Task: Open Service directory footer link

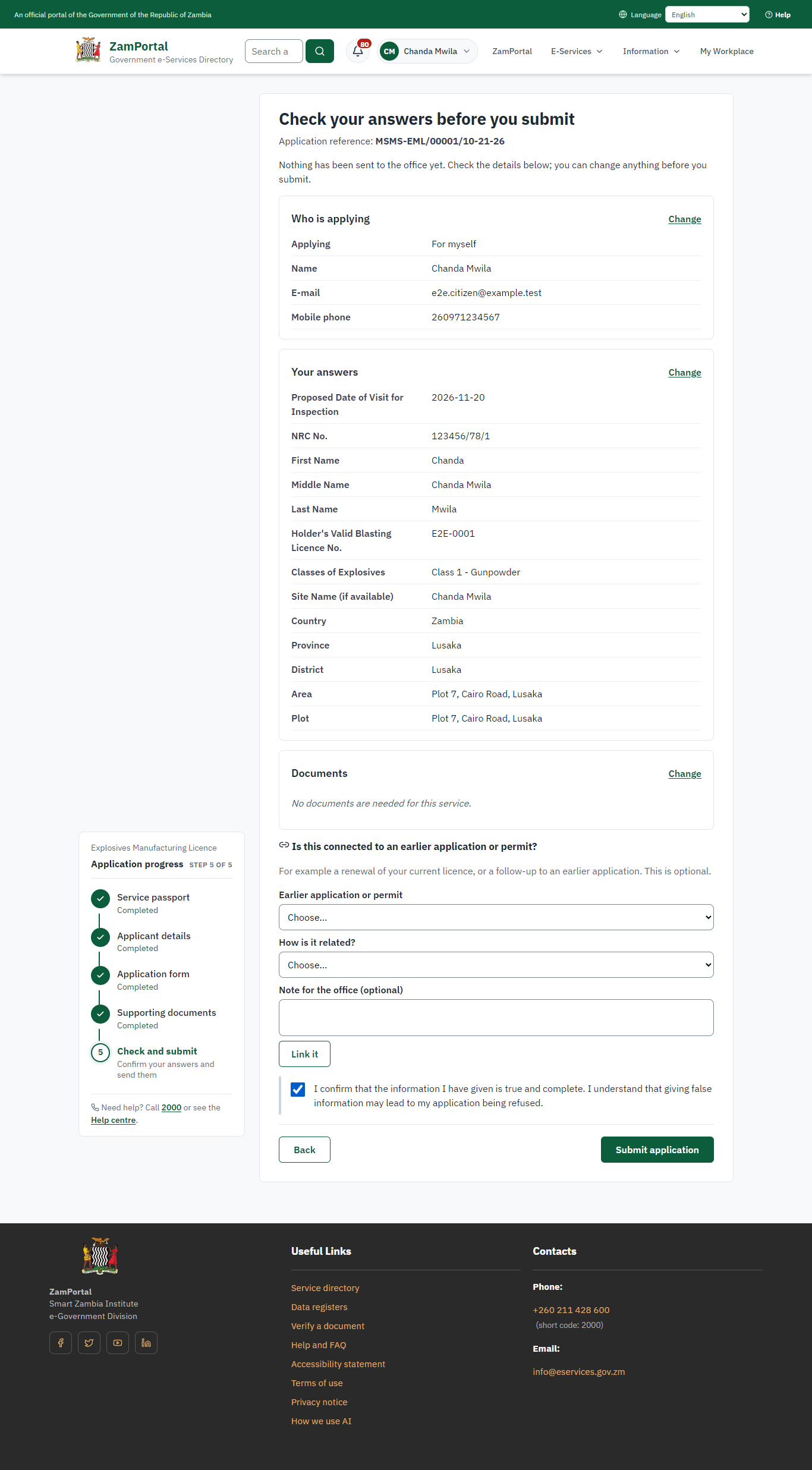Action: [325, 1288]
